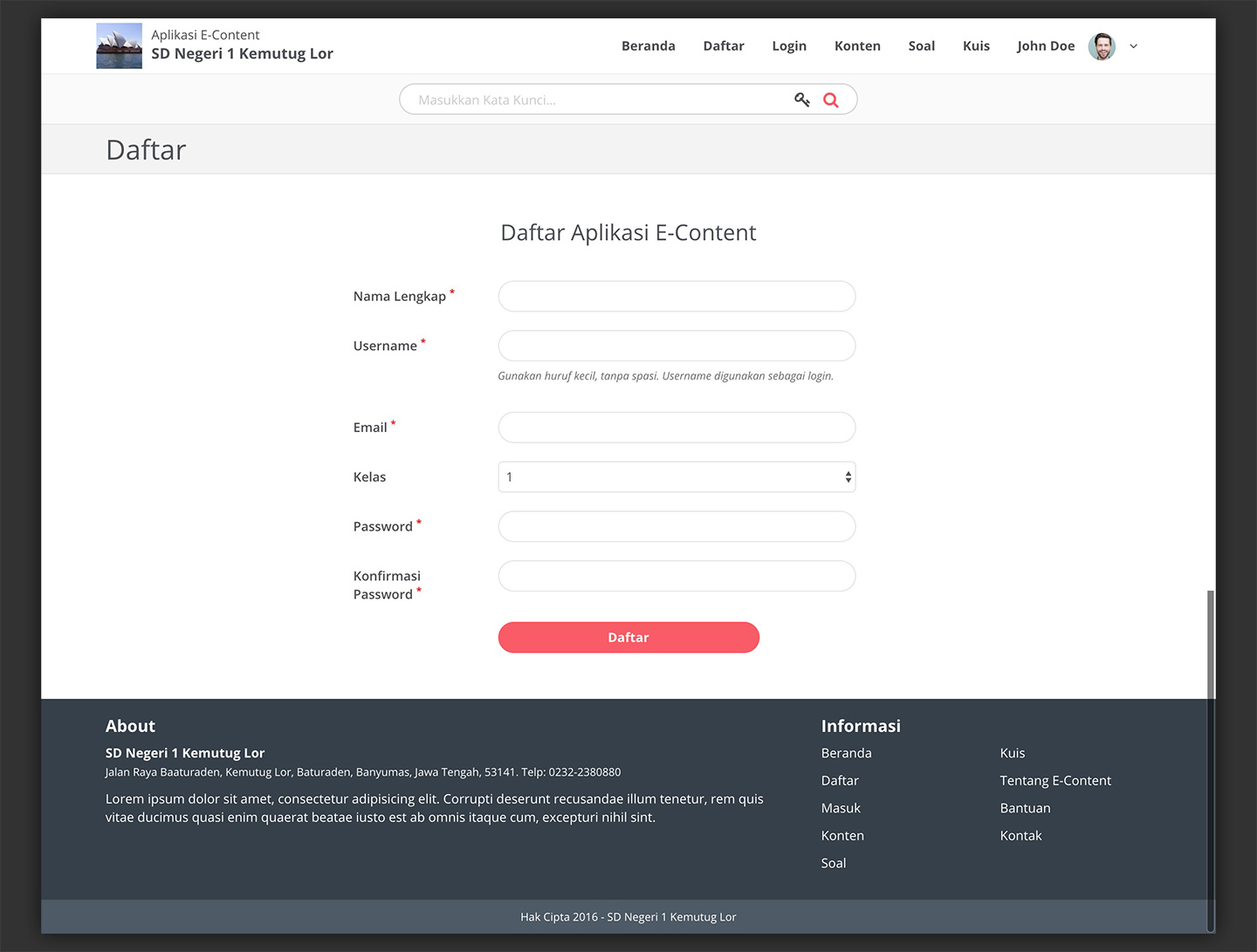The width and height of the screenshot is (1257, 952).
Task: Open Kontak link in footer
Action: click(1020, 836)
